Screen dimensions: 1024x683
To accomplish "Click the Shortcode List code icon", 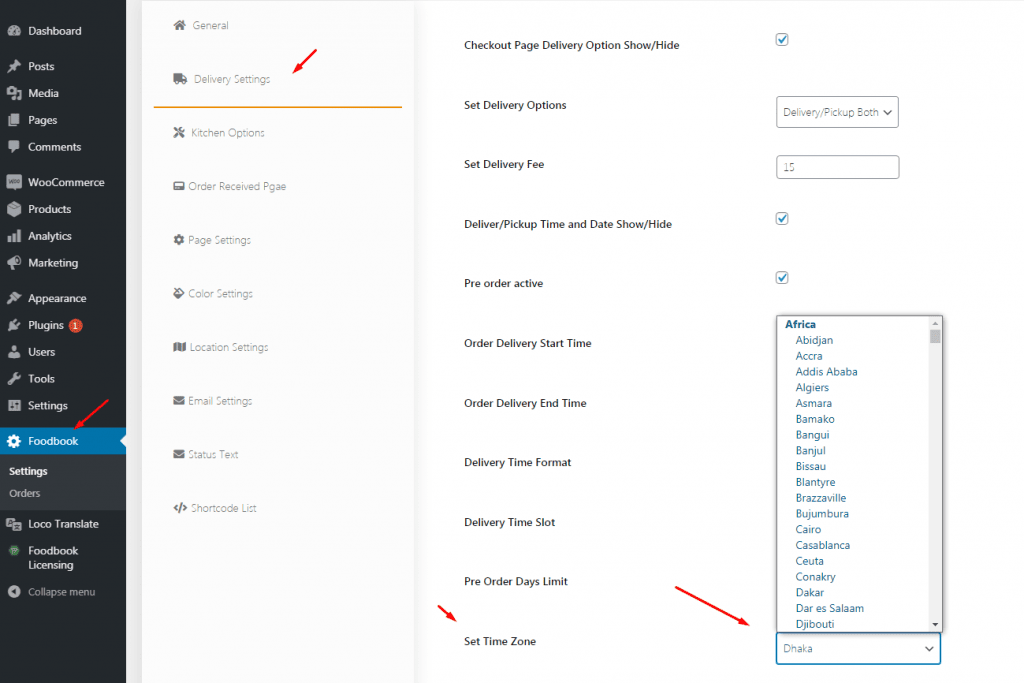I will click(179, 508).
